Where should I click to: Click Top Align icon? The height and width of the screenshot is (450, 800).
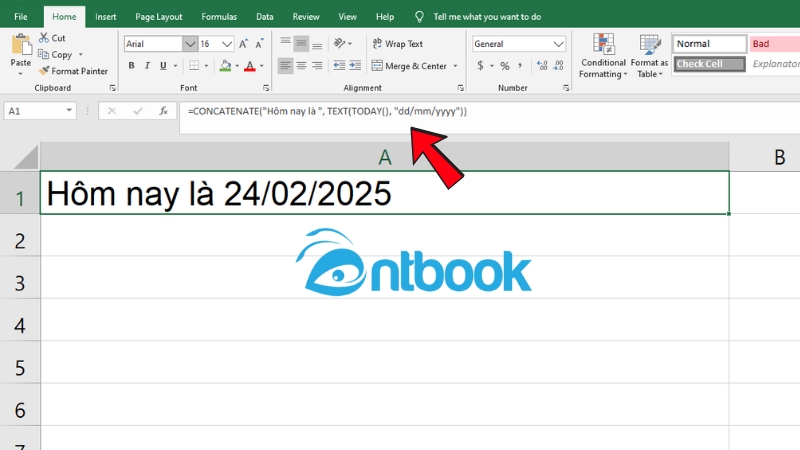[285, 43]
